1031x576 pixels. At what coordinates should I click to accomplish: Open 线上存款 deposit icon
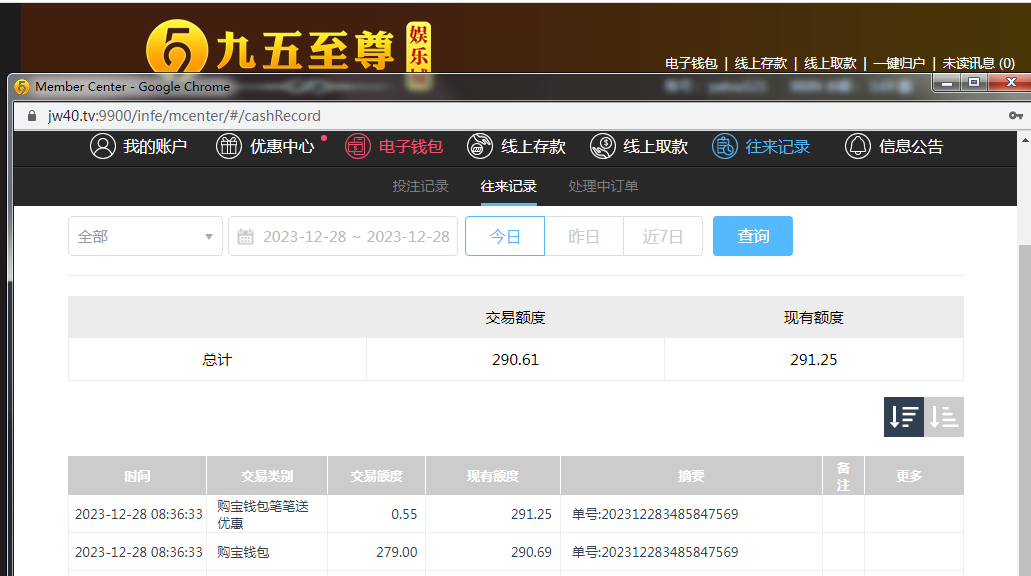pos(480,147)
